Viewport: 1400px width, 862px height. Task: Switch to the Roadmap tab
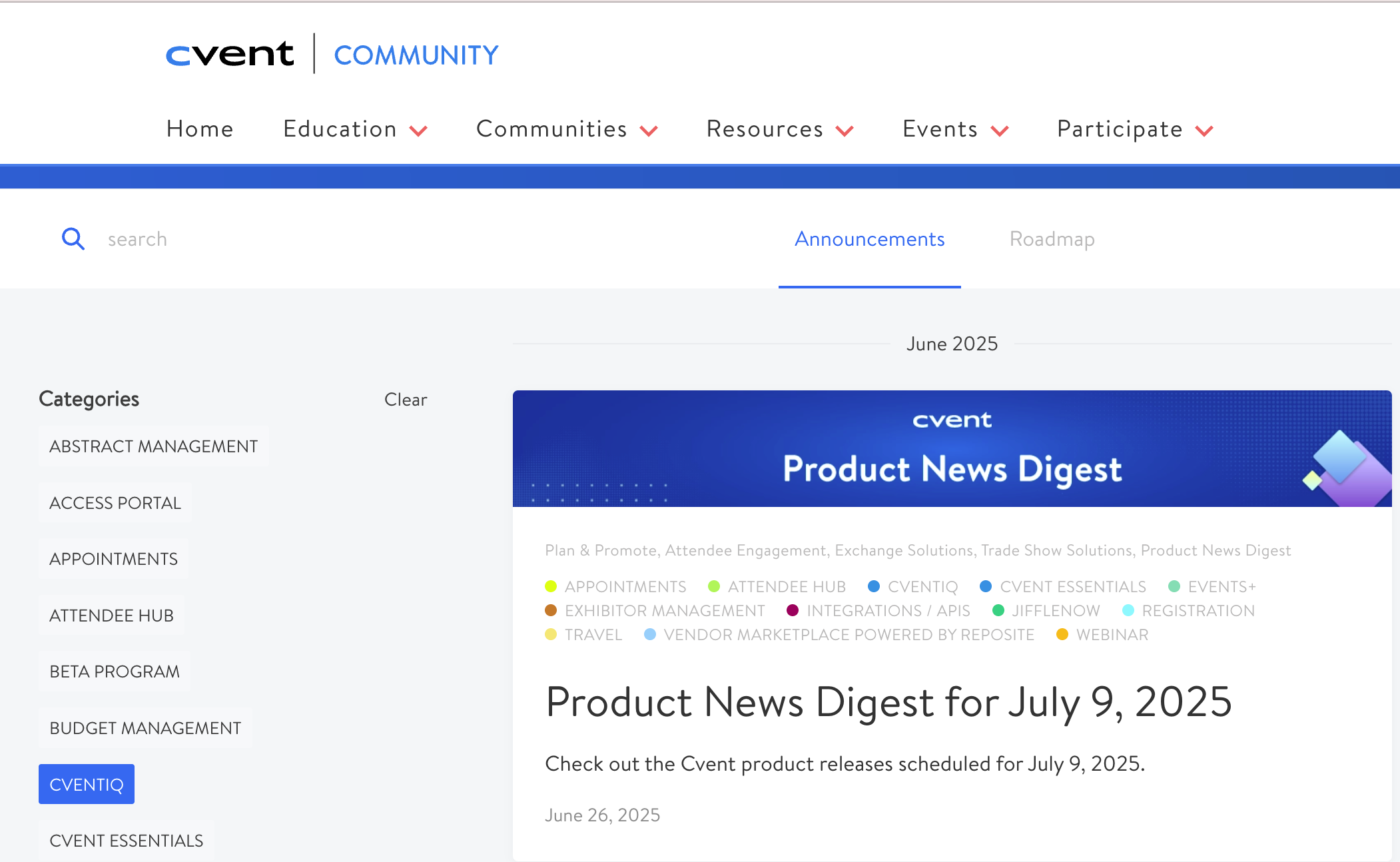(x=1052, y=239)
